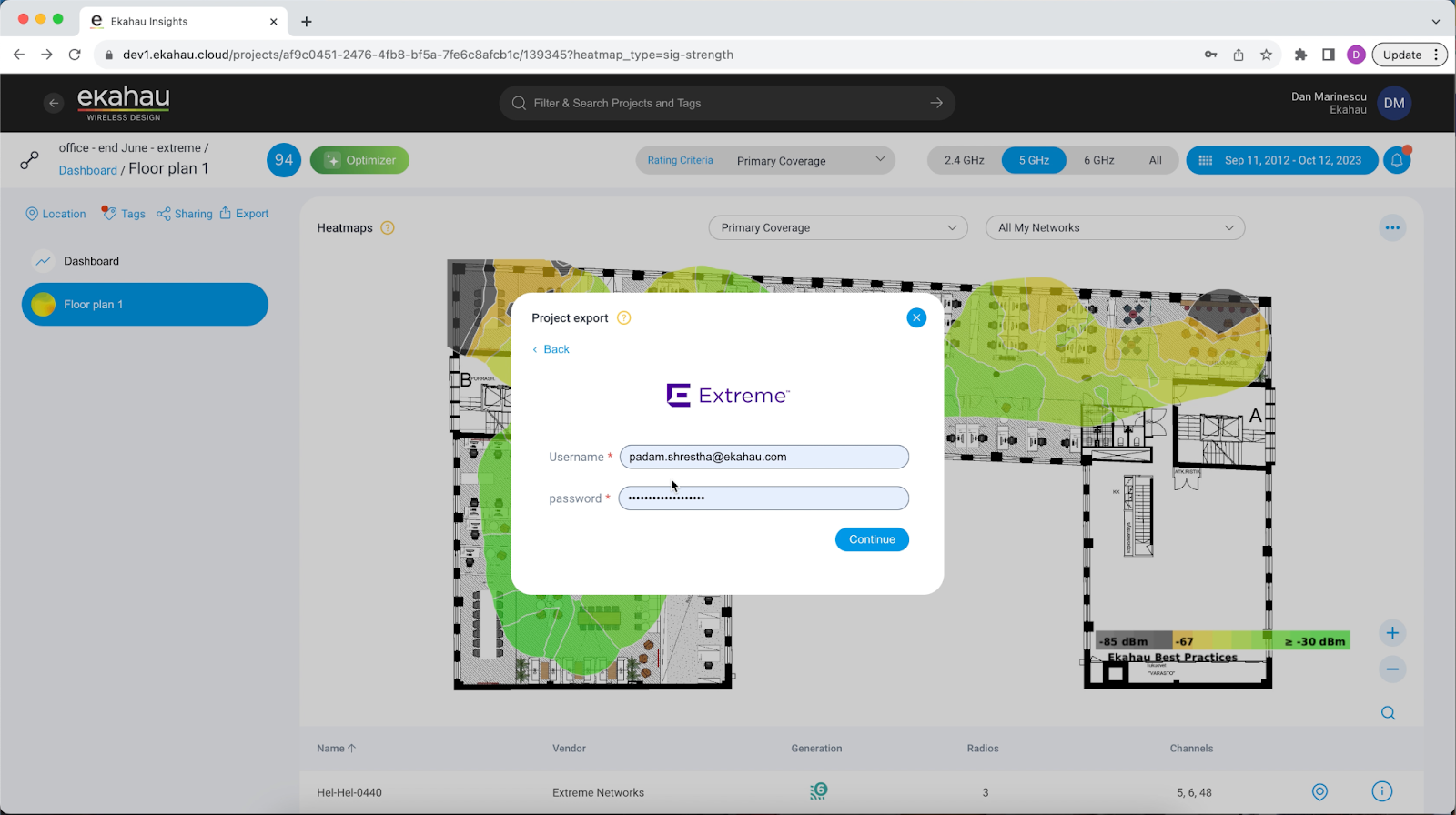Click the browser Update button
The width and height of the screenshot is (1456, 815).
point(1410,55)
